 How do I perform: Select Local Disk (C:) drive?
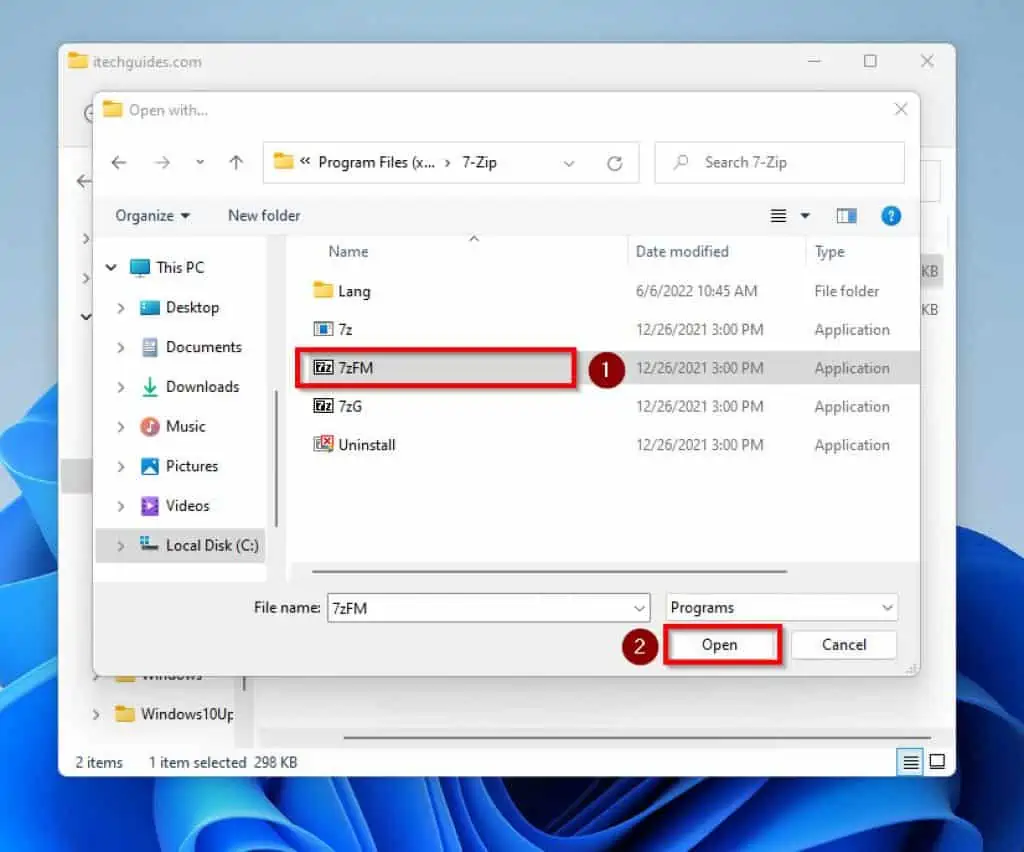point(212,545)
